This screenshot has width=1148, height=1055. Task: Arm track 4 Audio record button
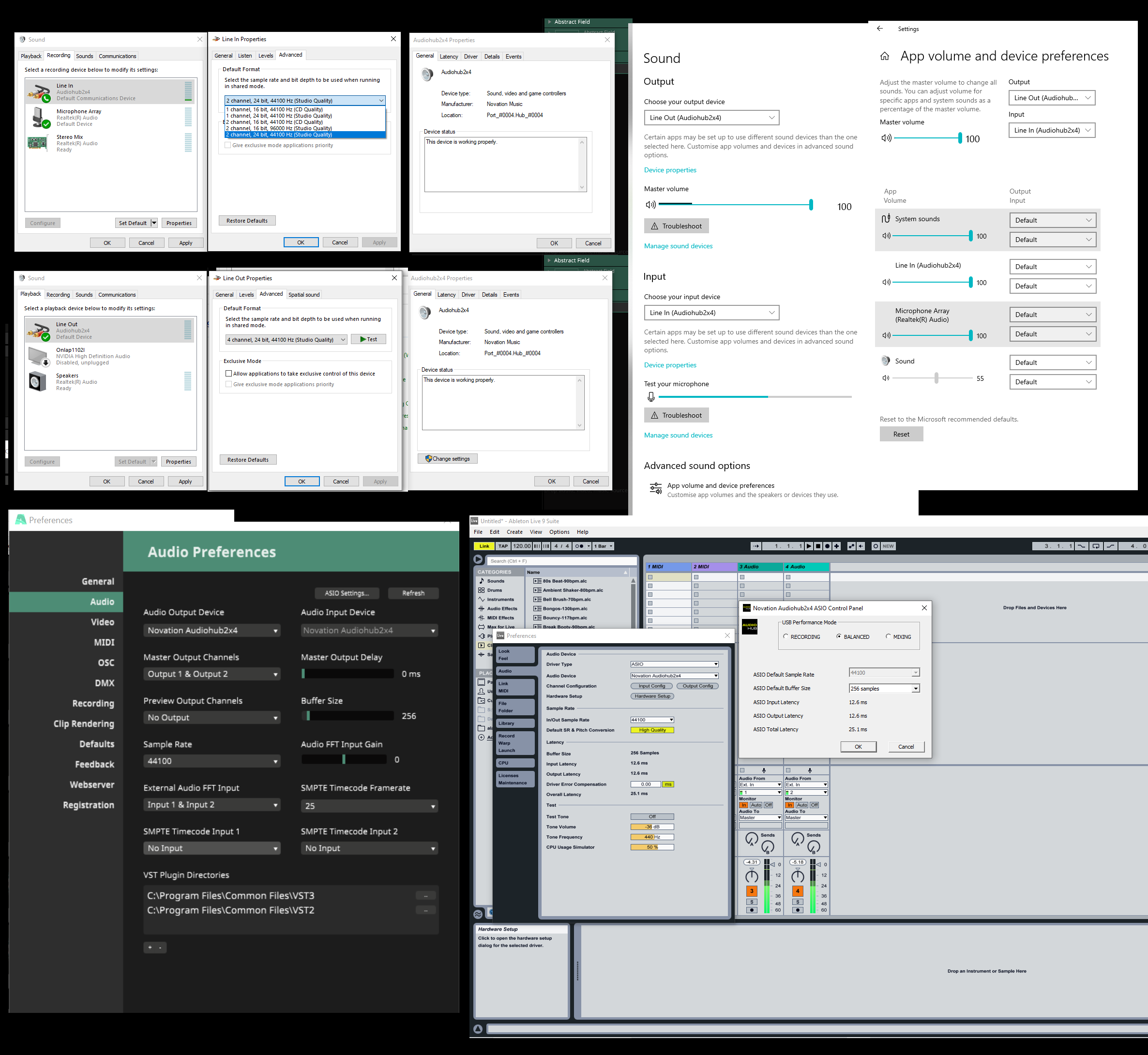click(798, 910)
